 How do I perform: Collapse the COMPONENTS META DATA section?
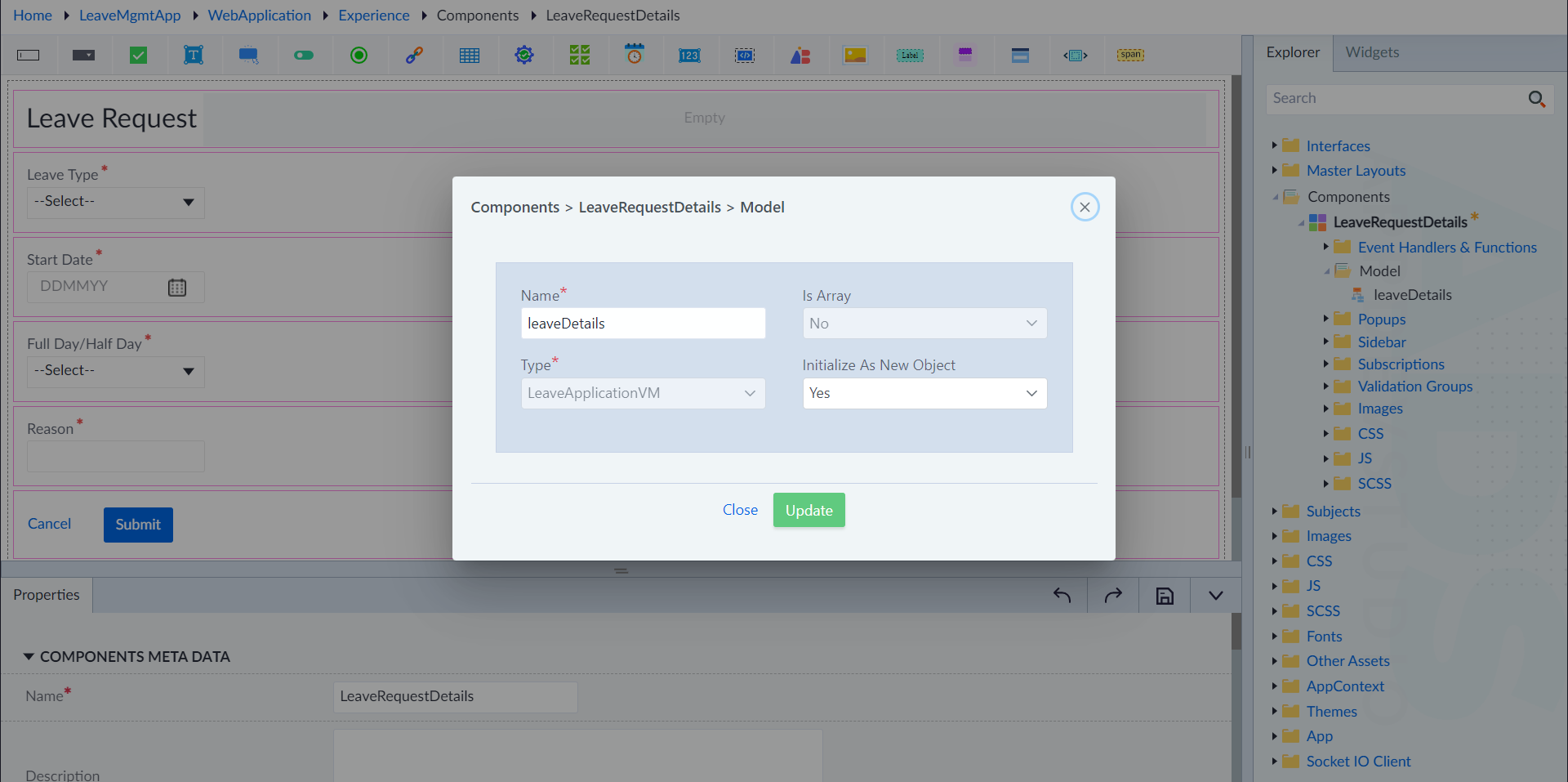click(29, 657)
